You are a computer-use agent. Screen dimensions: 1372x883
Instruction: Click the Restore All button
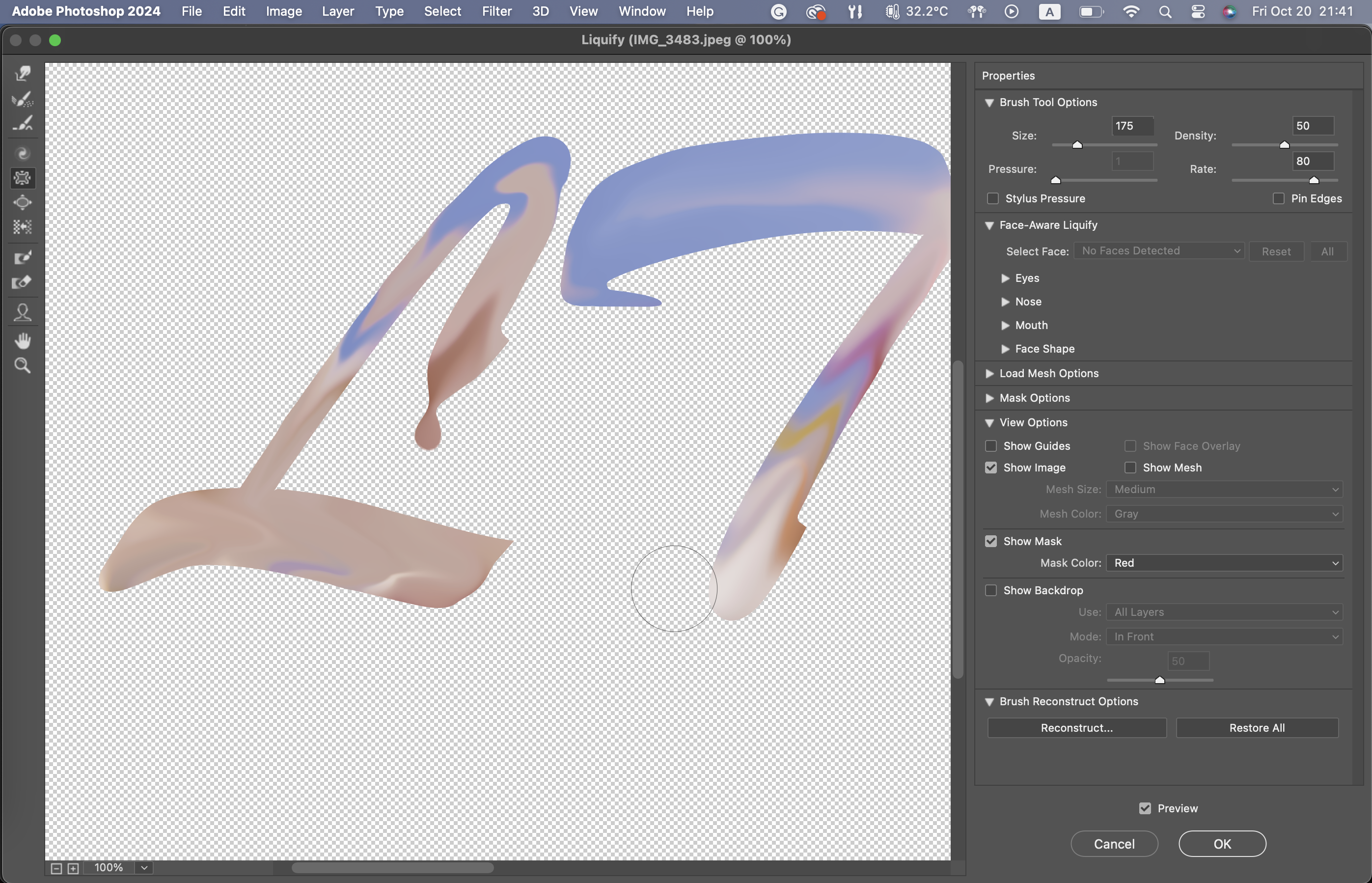[x=1257, y=728]
